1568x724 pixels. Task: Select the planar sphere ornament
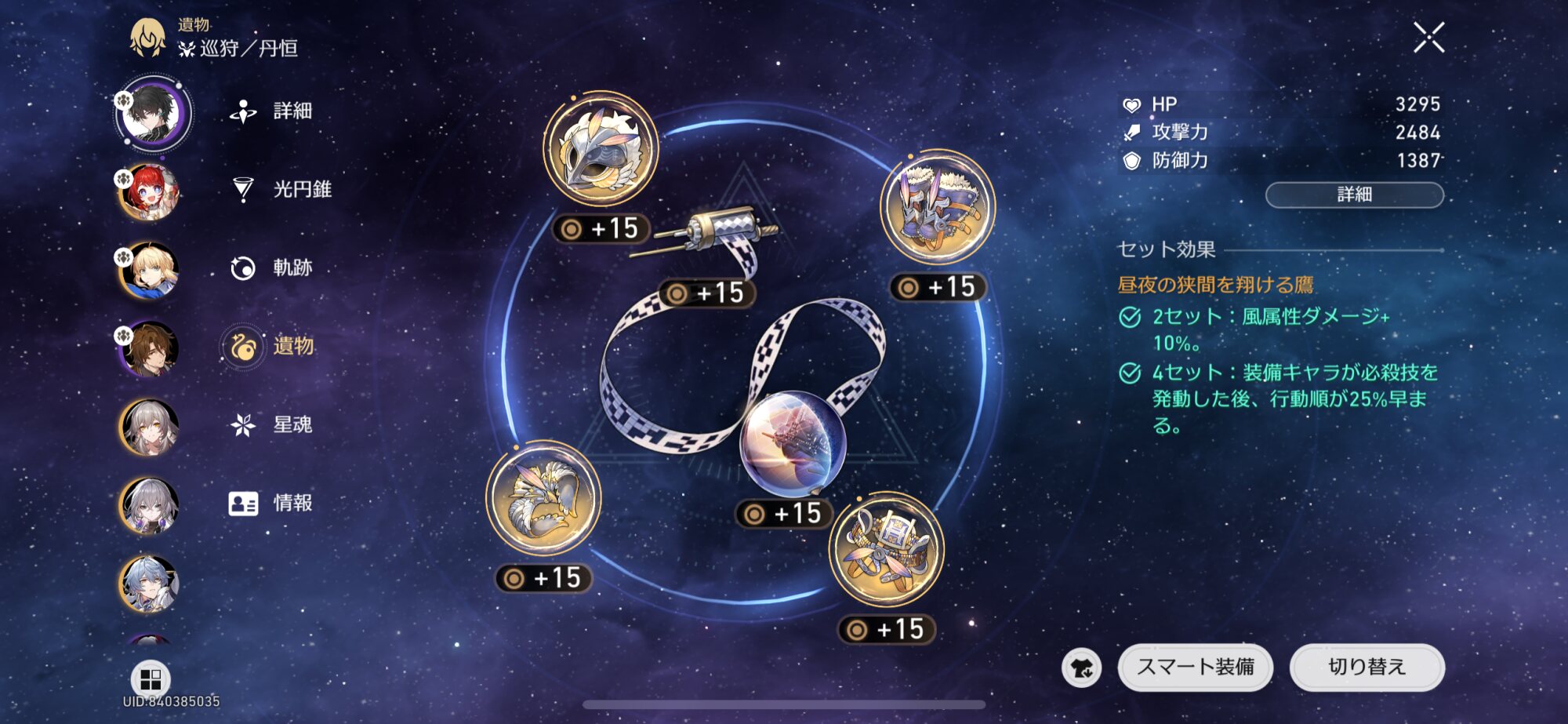point(793,443)
